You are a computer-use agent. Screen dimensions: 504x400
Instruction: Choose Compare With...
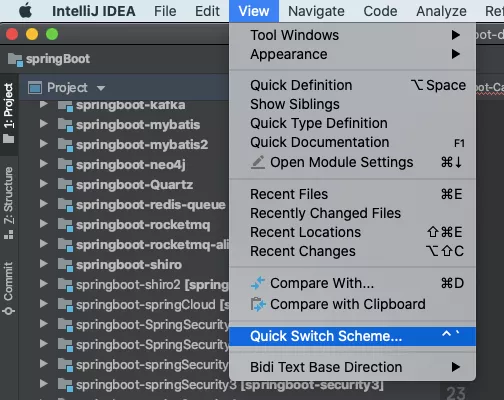point(352,283)
